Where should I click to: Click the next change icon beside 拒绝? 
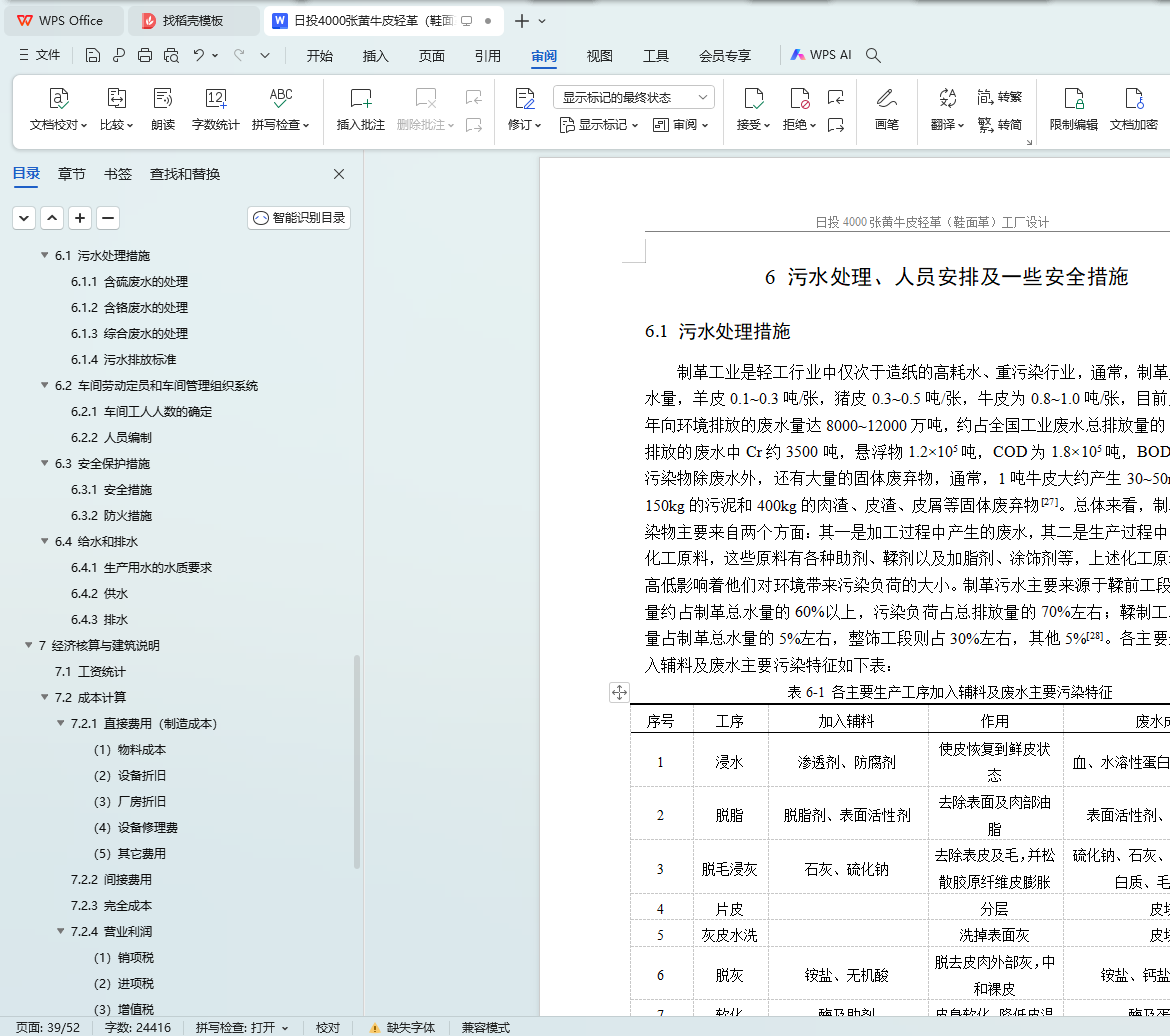point(836,125)
